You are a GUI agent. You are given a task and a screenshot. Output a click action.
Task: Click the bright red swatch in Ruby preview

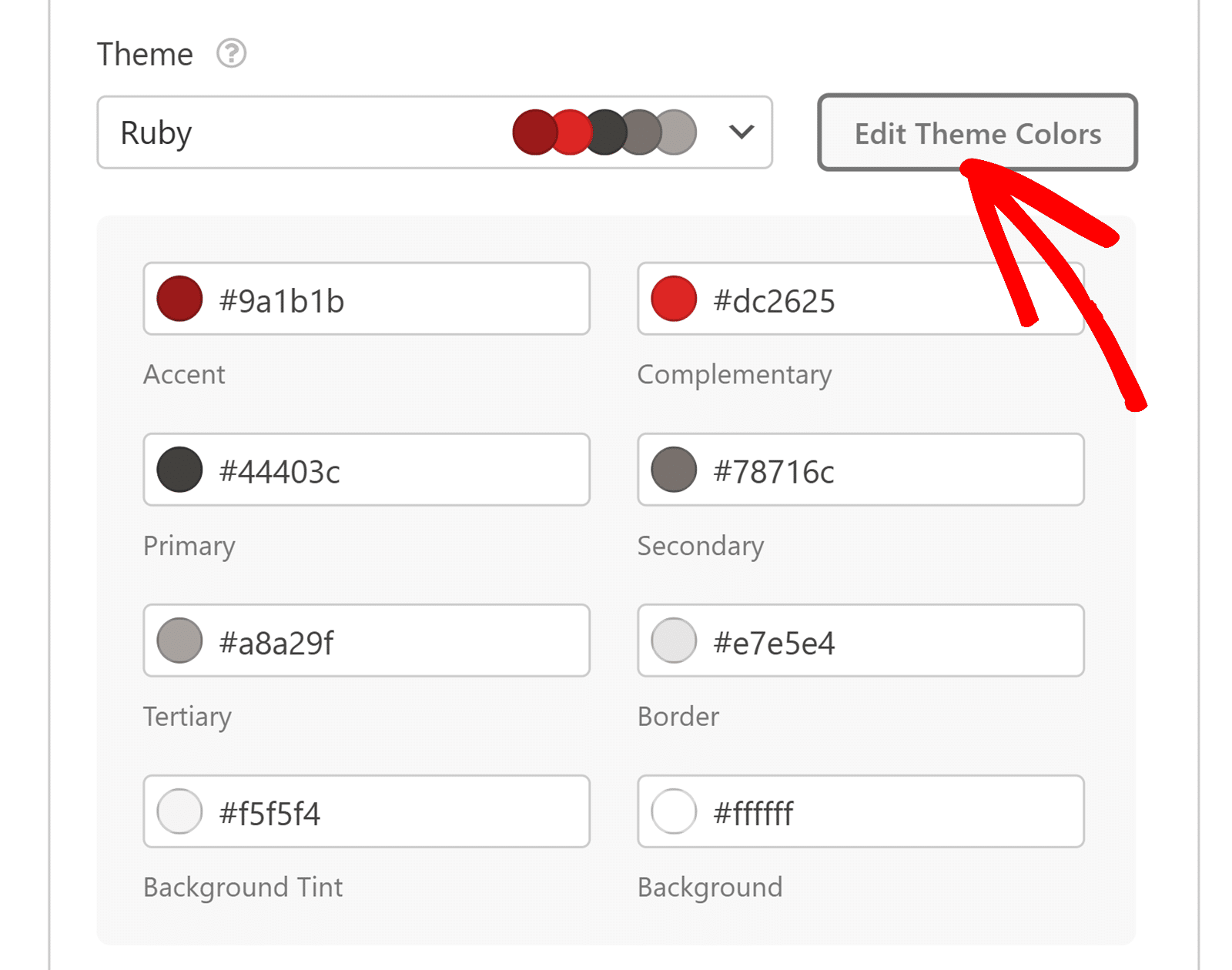click(x=570, y=132)
